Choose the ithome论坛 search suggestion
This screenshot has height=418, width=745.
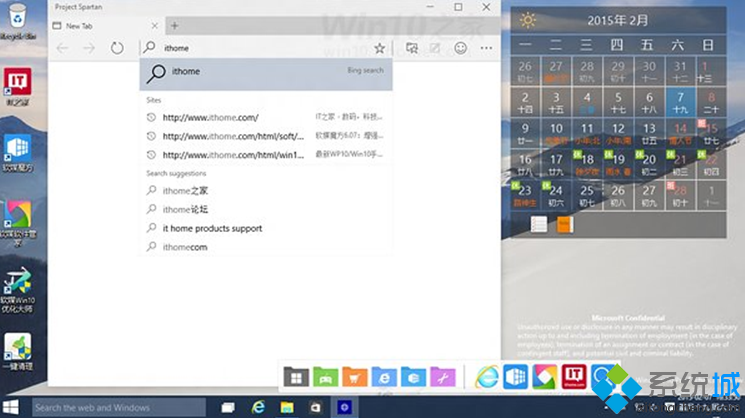click(x=266, y=209)
